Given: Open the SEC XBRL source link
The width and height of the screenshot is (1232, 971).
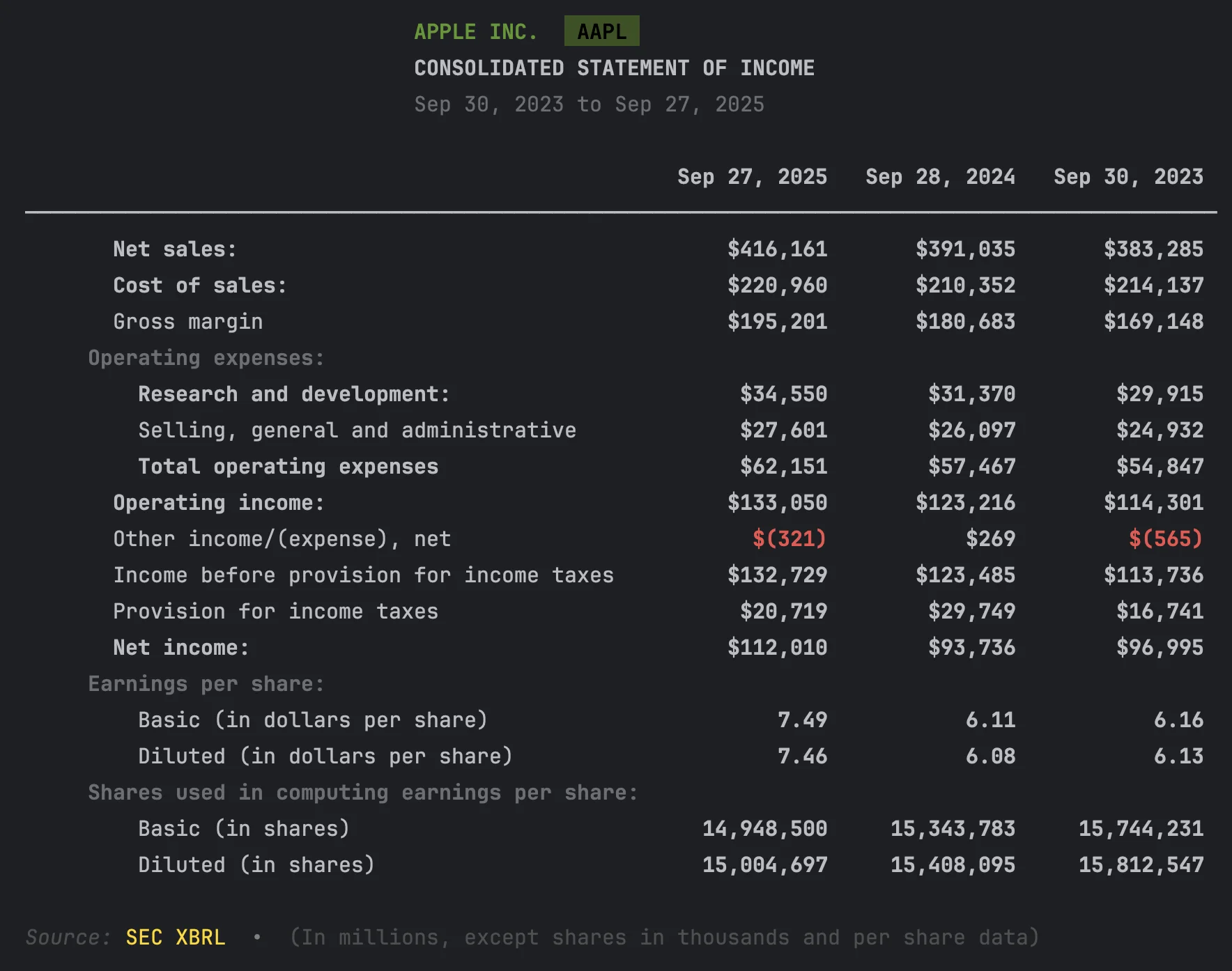Looking at the screenshot, I should [176, 938].
